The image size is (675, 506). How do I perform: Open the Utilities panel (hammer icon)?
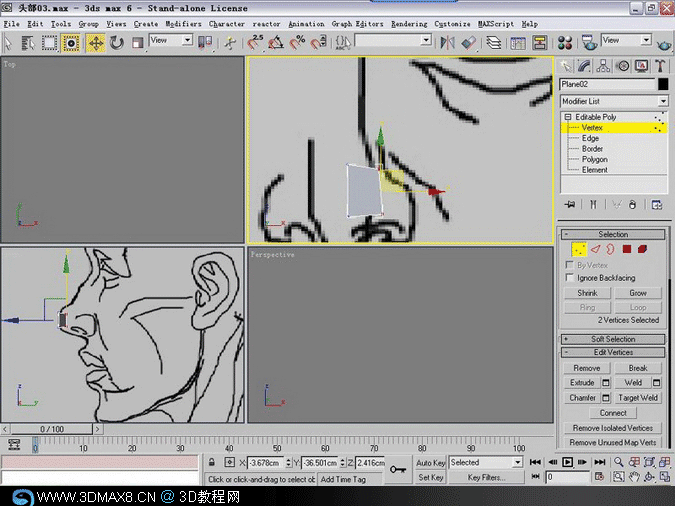pyautogui.click(x=660, y=66)
